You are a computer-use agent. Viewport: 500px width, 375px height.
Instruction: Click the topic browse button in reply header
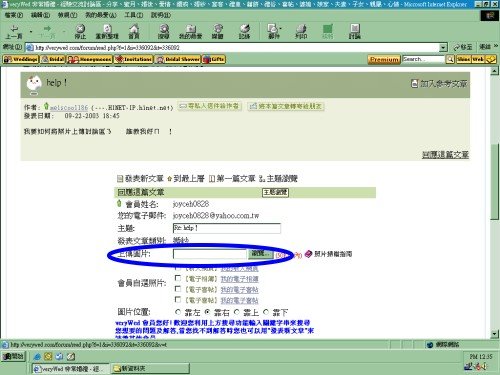coord(275,192)
